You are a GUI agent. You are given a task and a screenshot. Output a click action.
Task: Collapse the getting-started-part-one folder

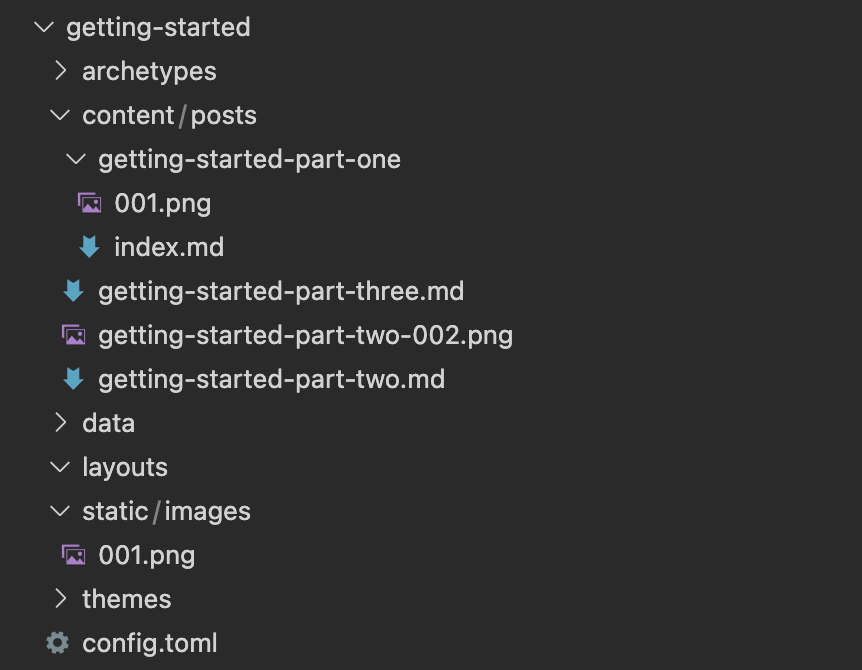[75, 159]
